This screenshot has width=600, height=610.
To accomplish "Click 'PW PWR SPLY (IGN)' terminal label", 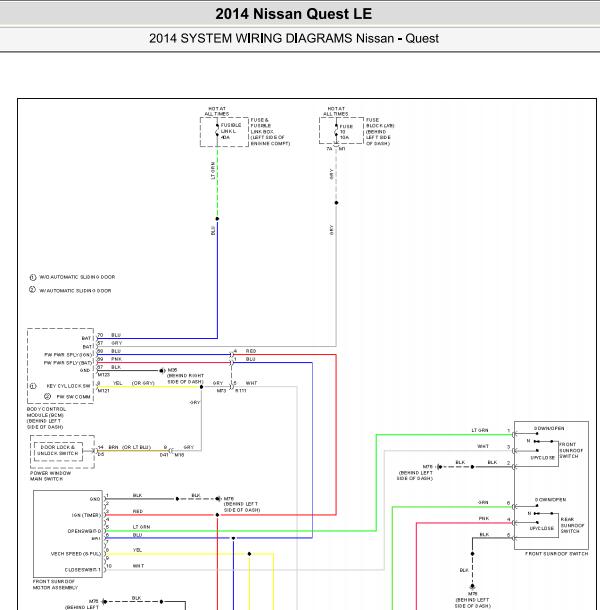I will click(x=68, y=355).
